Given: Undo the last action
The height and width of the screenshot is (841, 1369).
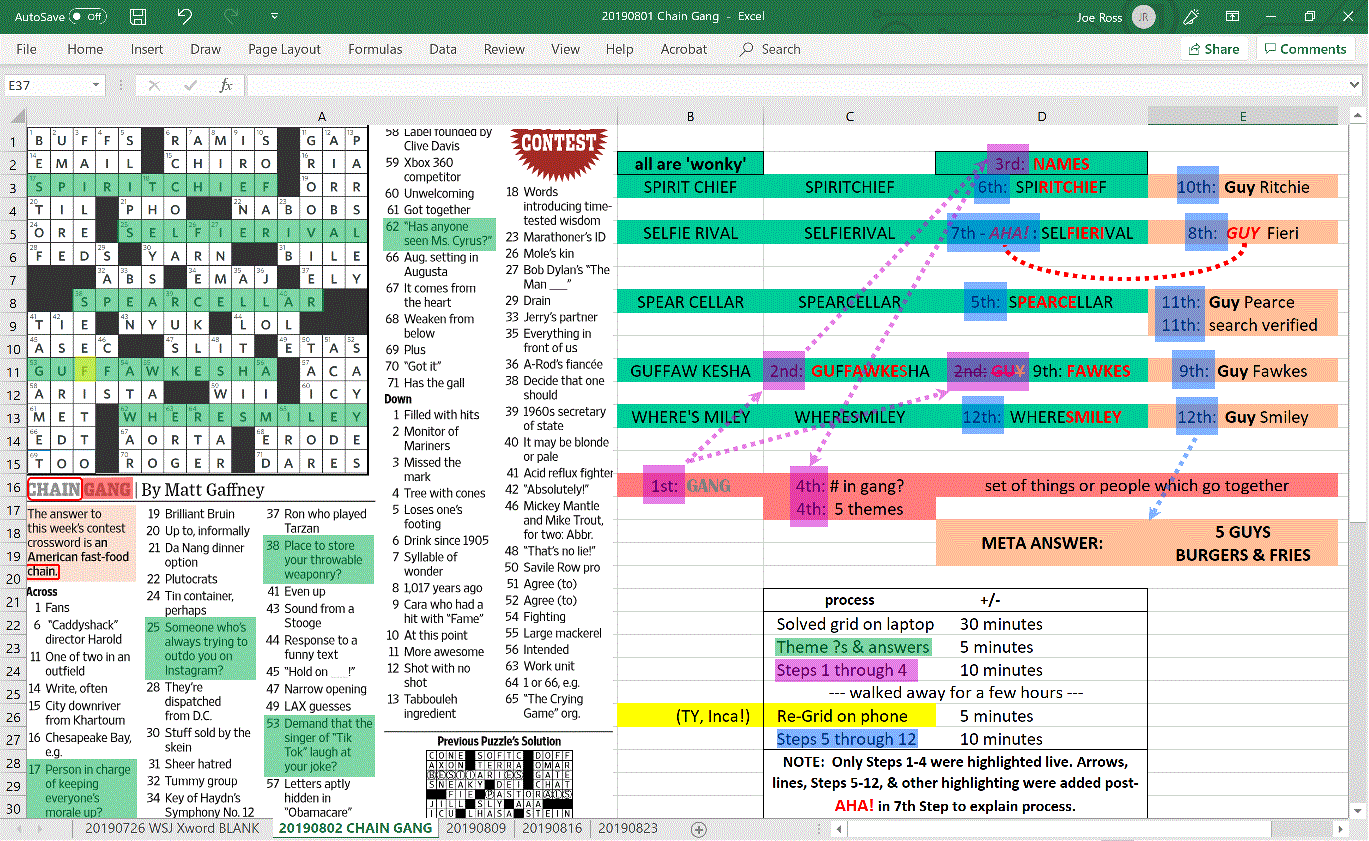Looking at the screenshot, I should [x=184, y=17].
